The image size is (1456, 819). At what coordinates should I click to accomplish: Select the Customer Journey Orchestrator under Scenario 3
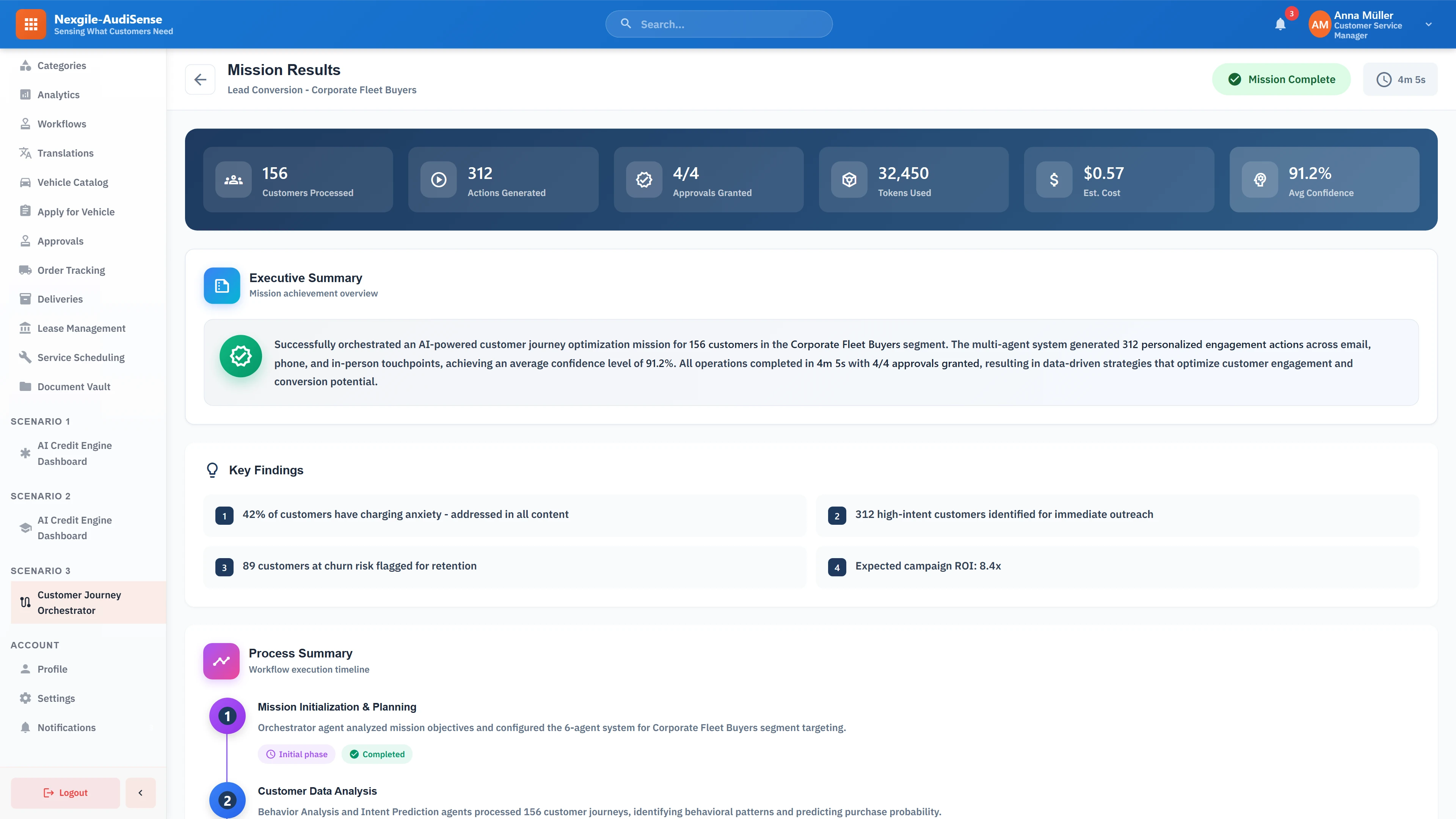[x=79, y=602]
